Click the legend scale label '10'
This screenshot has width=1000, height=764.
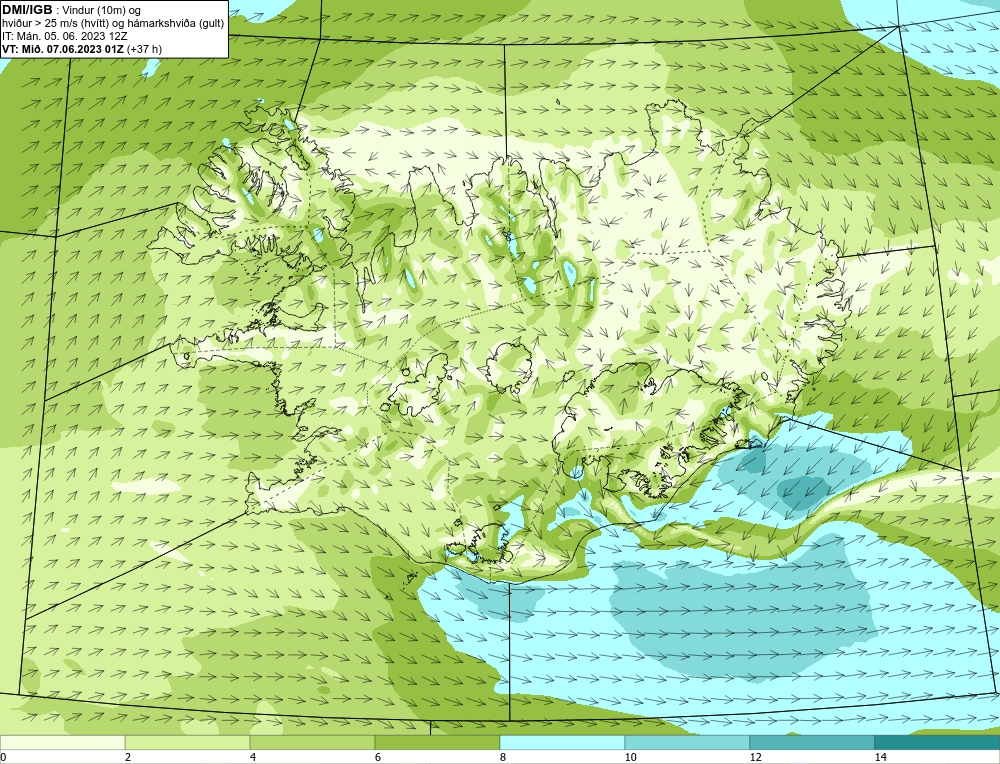click(631, 757)
